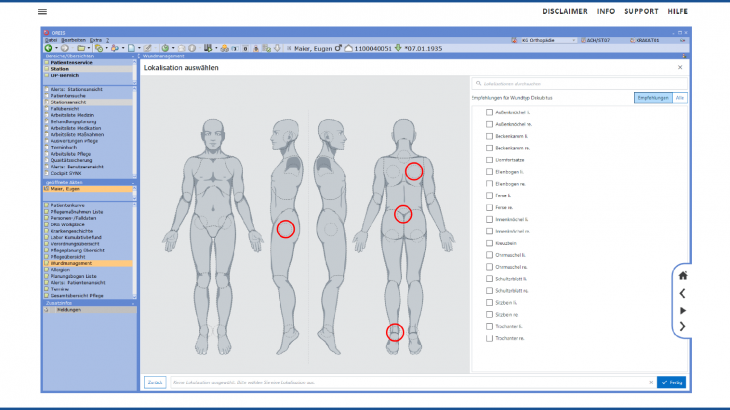Click the Lokalisationen durchsuchen search field

(575, 84)
